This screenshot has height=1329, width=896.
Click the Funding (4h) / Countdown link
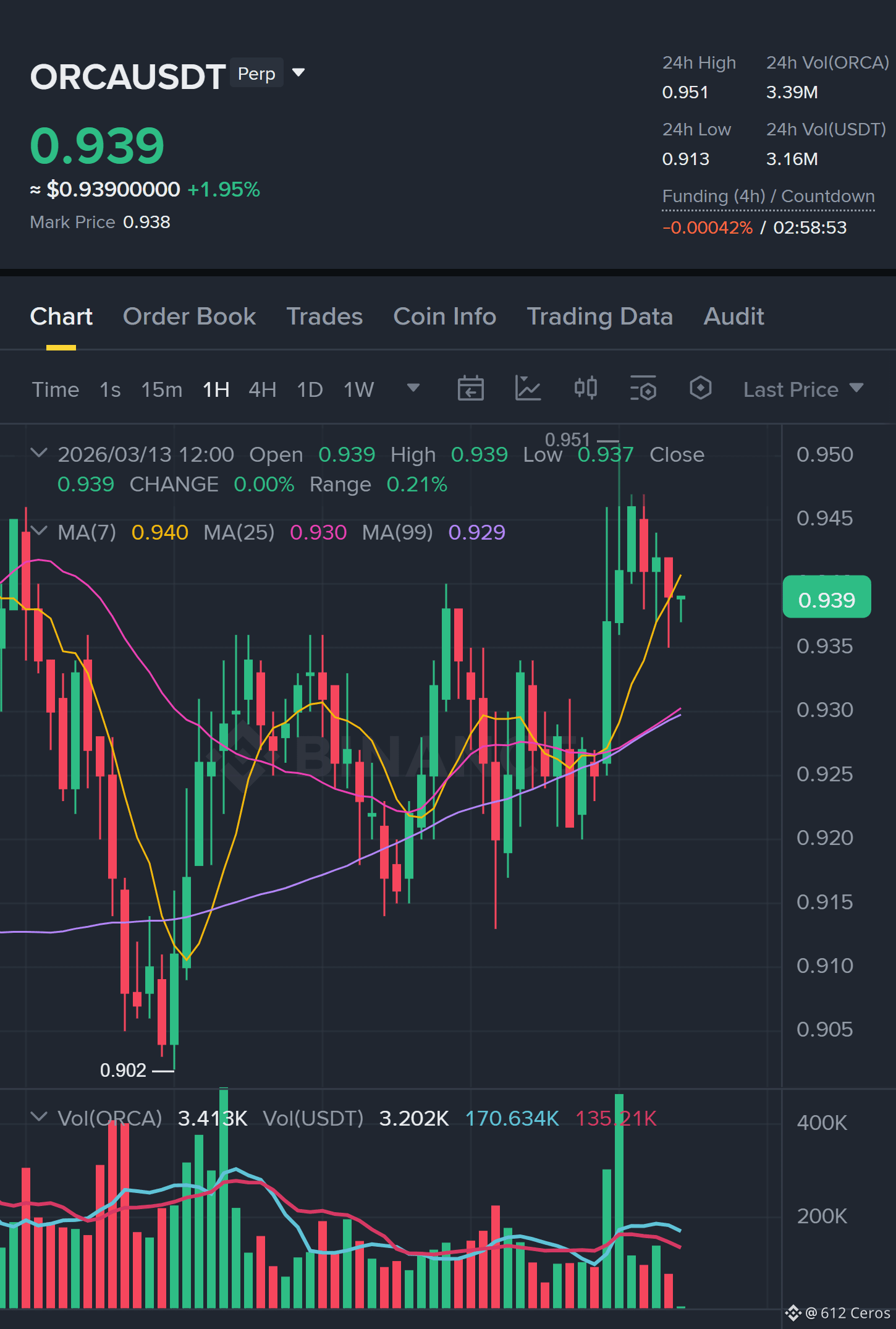coord(768,197)
